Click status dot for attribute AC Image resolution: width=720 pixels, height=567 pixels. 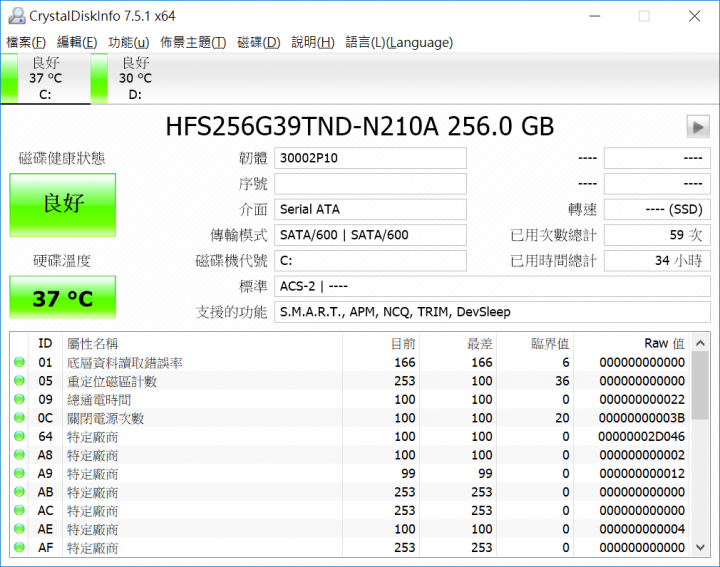coord(19,510)
